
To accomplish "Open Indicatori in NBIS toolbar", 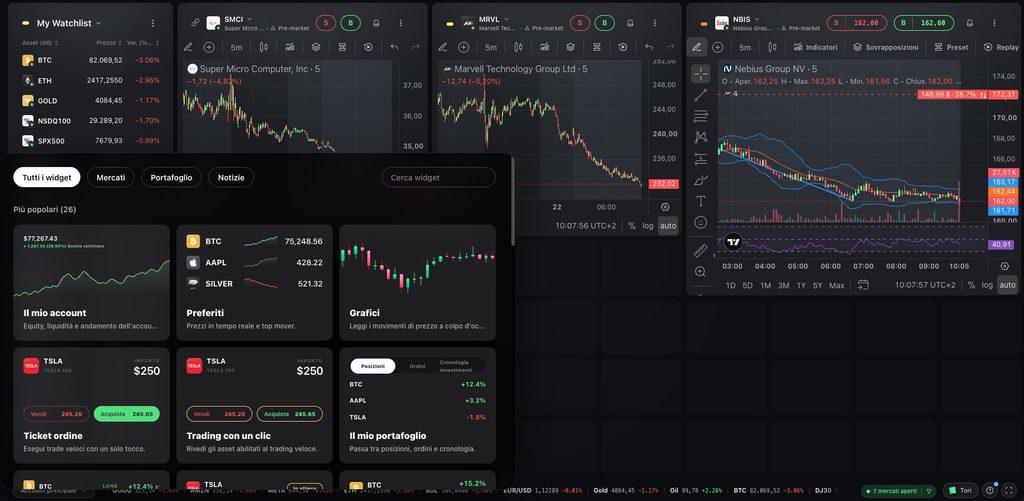I will coord(815,47).
